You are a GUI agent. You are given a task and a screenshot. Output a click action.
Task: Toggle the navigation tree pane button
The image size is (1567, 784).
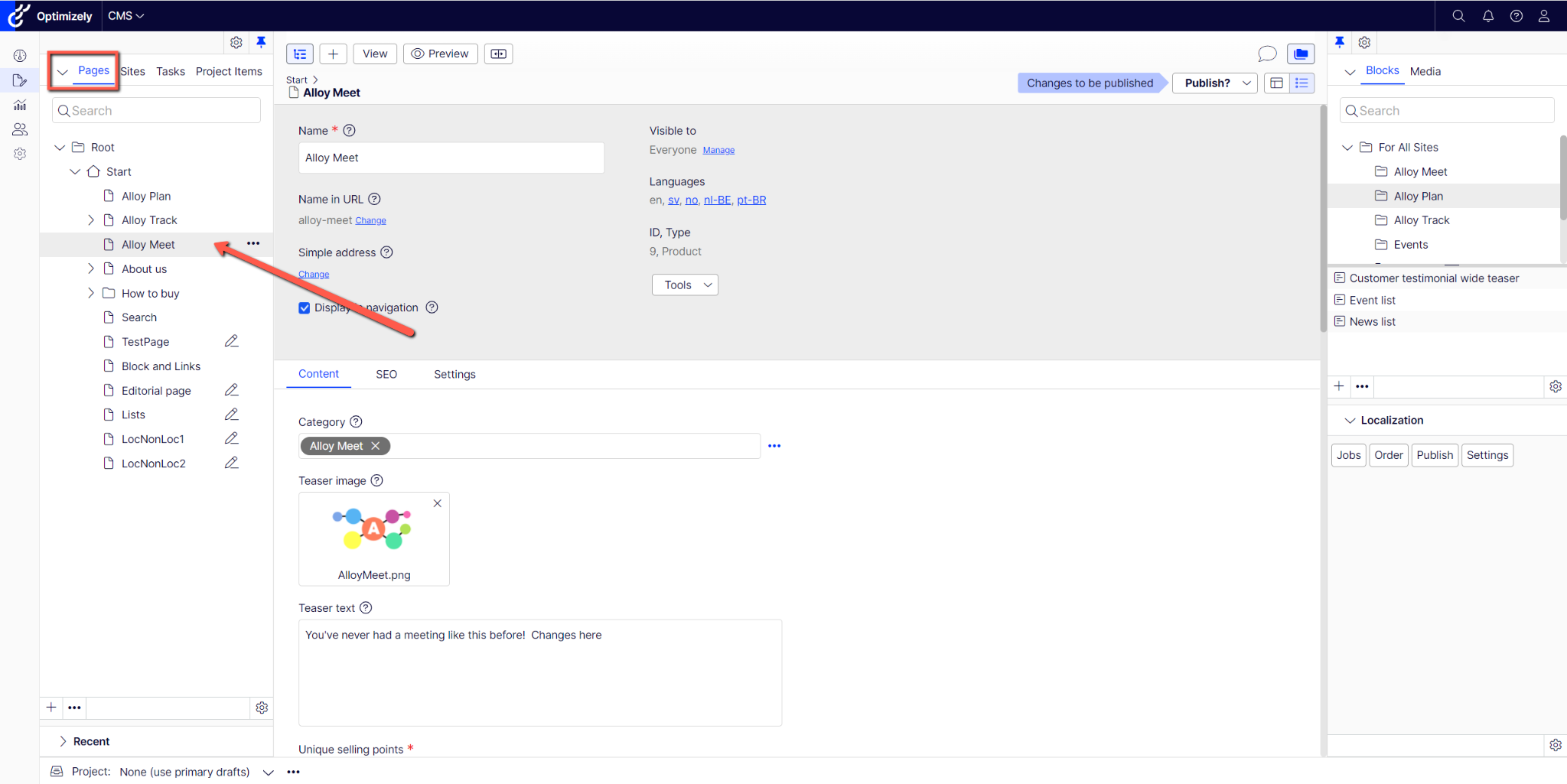(300, 54)
